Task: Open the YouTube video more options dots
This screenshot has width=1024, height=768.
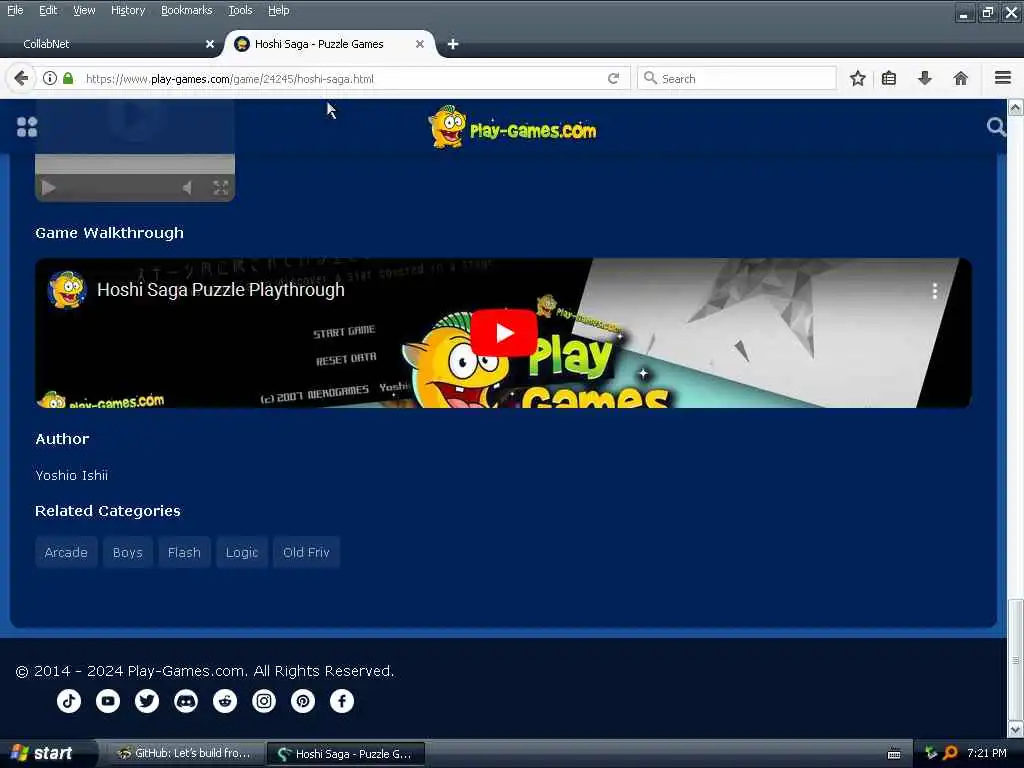Action: coord(935,291)
